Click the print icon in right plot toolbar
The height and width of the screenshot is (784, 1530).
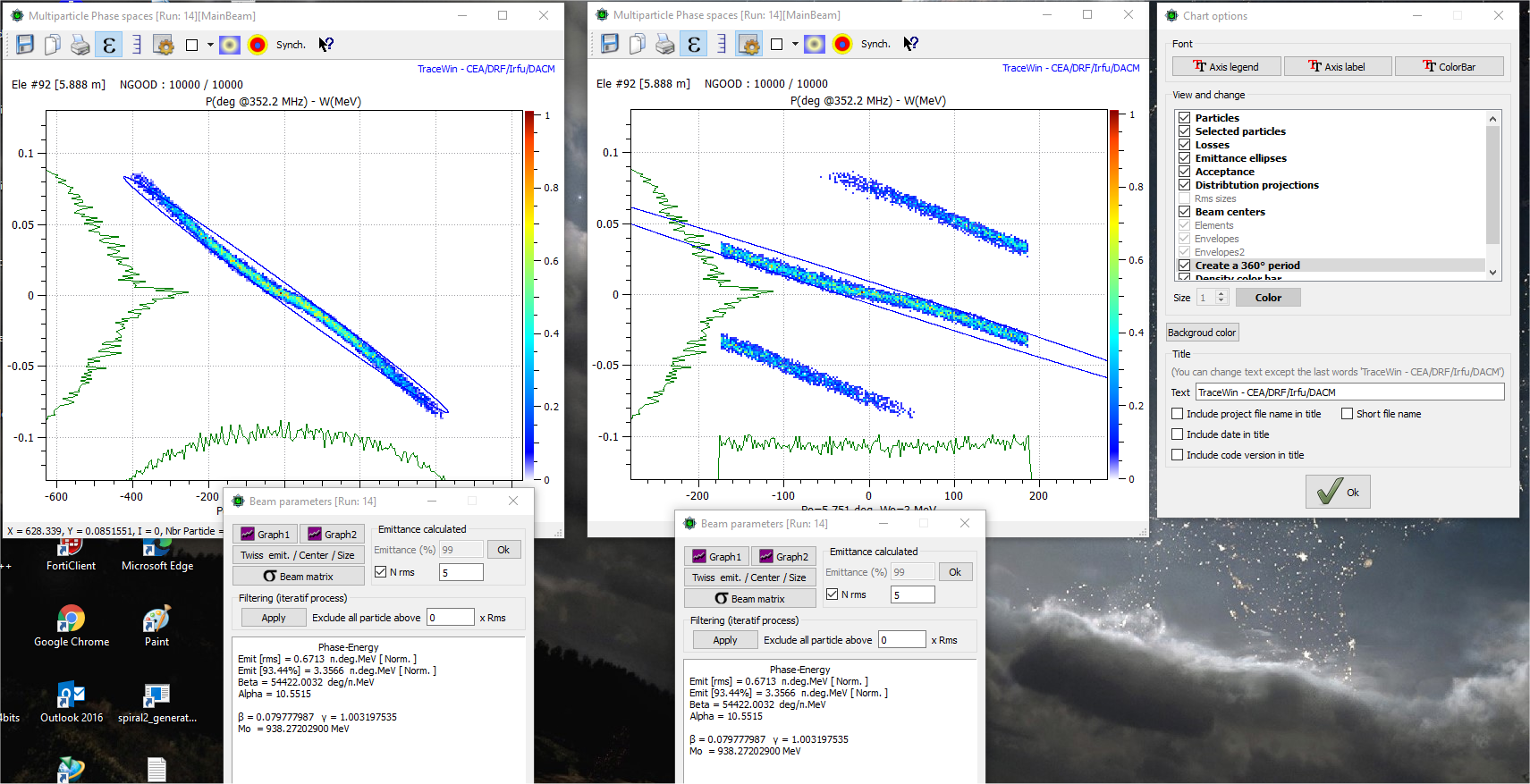[x=664, y=44]
